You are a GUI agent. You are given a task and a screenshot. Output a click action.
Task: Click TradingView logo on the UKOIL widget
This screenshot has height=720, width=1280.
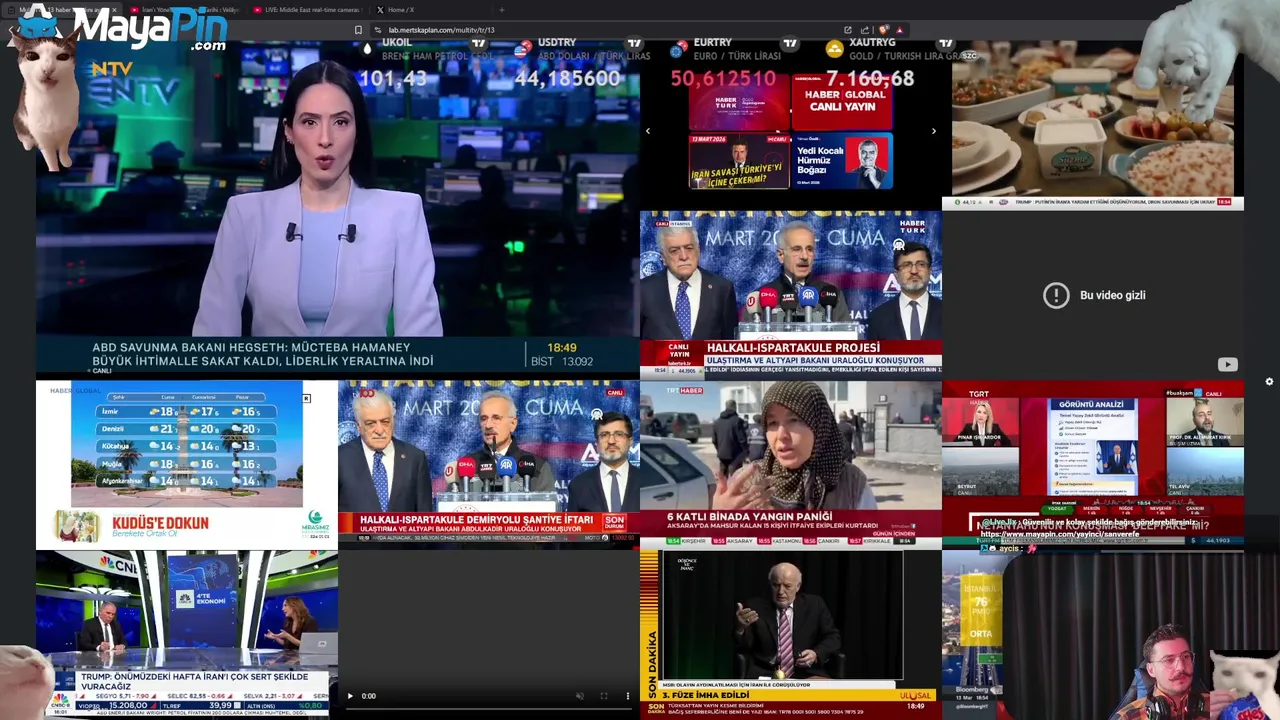(x=479, y=43)
